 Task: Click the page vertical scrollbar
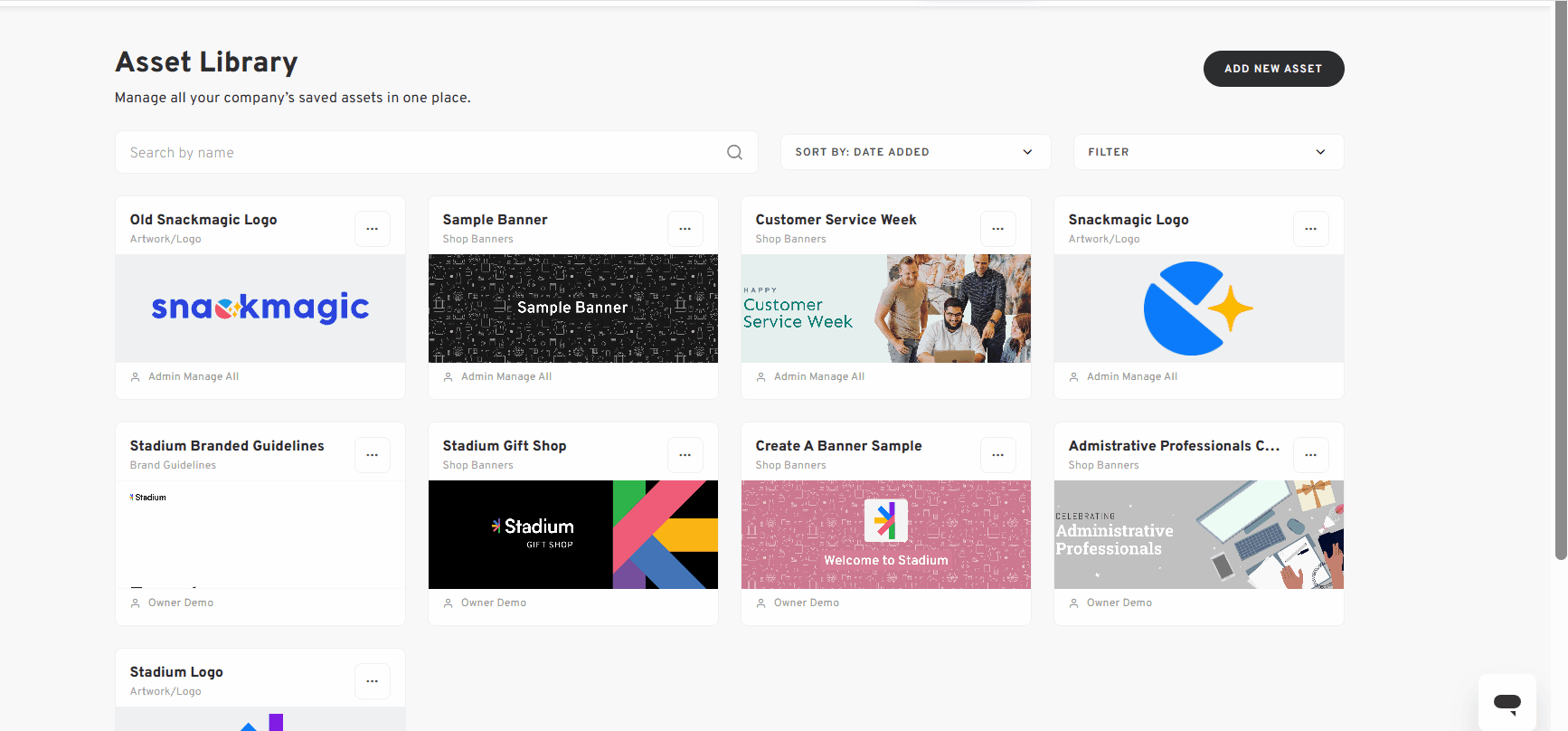[x=1560, y=280]
